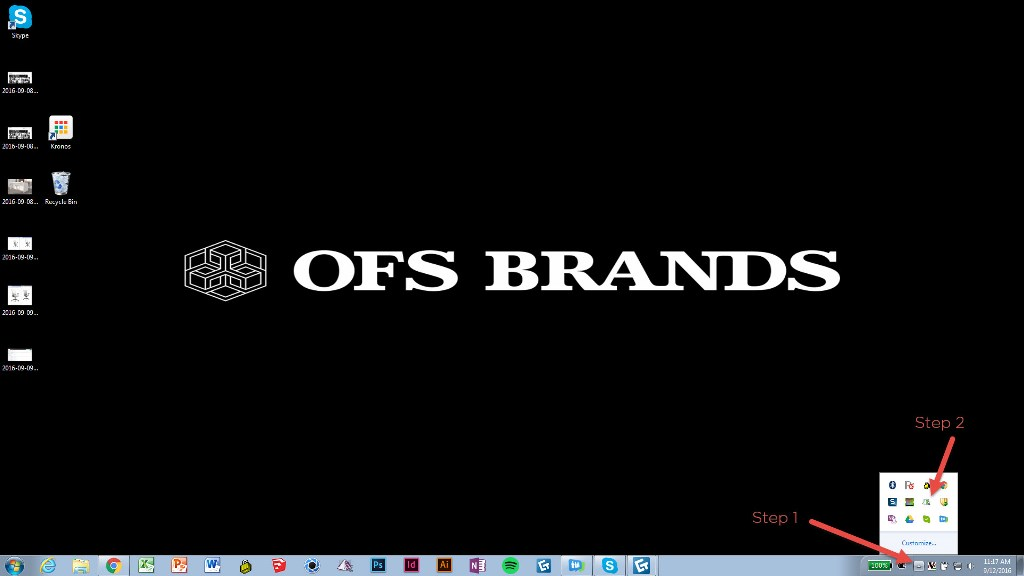Launch Illustrator from the taskbar

(444, 566)
